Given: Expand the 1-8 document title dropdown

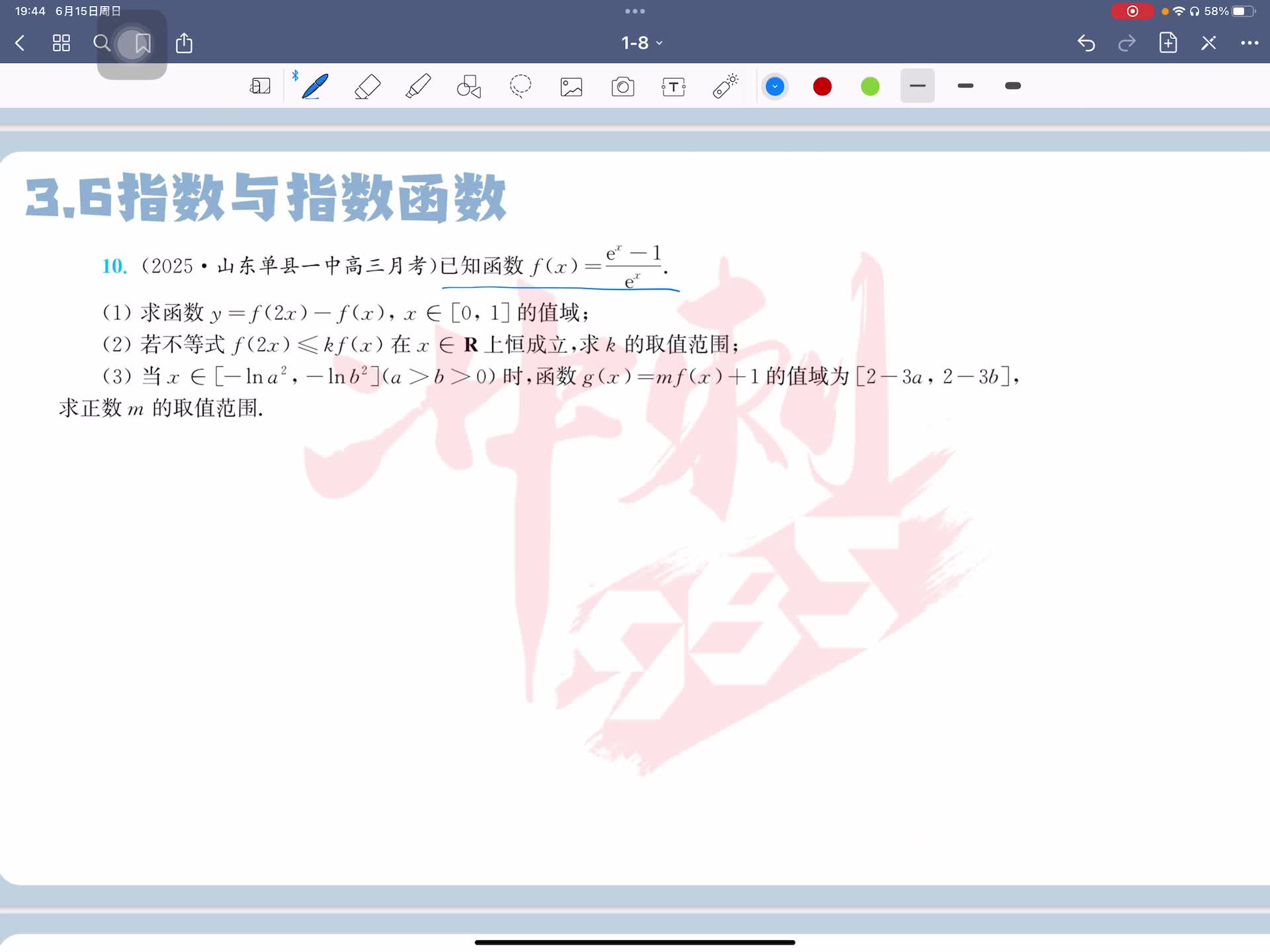Looking at the screenshot, I should tap(641, 43).
